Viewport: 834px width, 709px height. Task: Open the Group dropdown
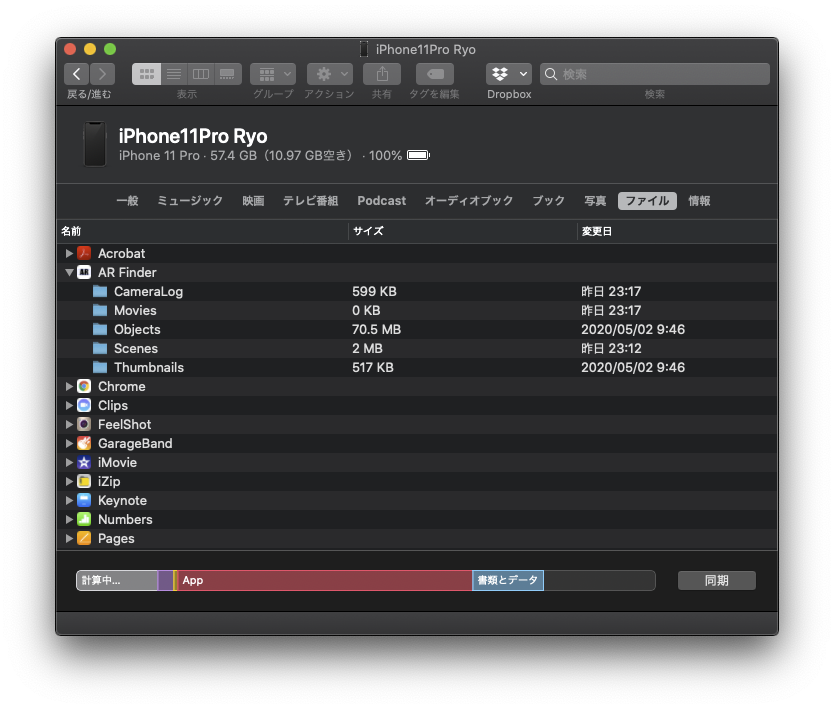(x=273, y=74)
